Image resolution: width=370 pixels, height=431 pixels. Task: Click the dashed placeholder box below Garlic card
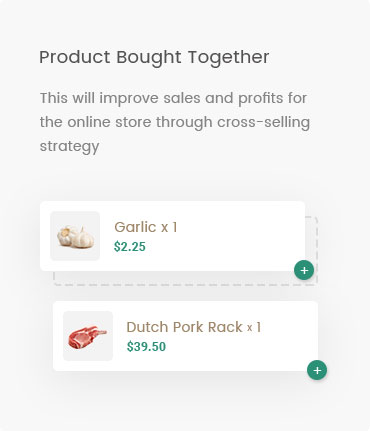(185, 278)
